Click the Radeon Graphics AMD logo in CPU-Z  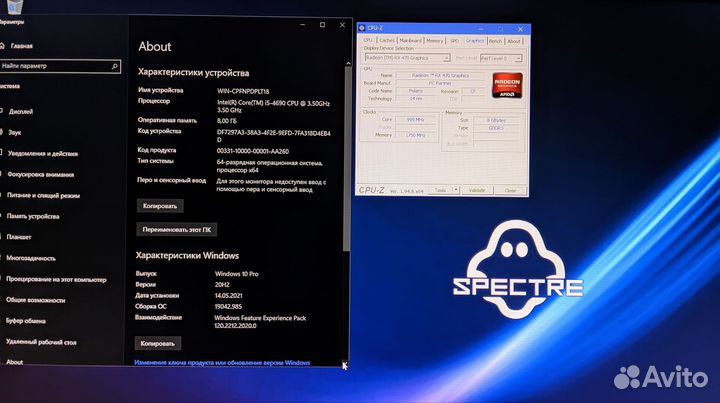coord(507,85)
